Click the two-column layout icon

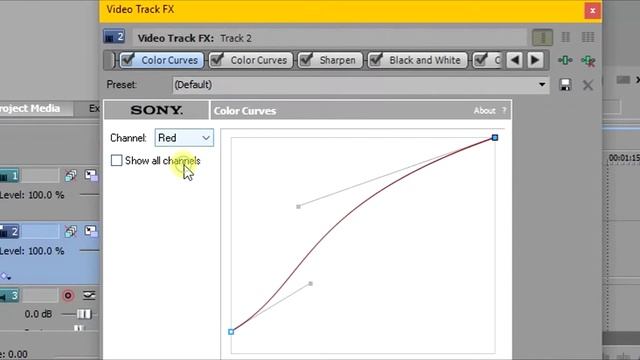tap(565, 38)
